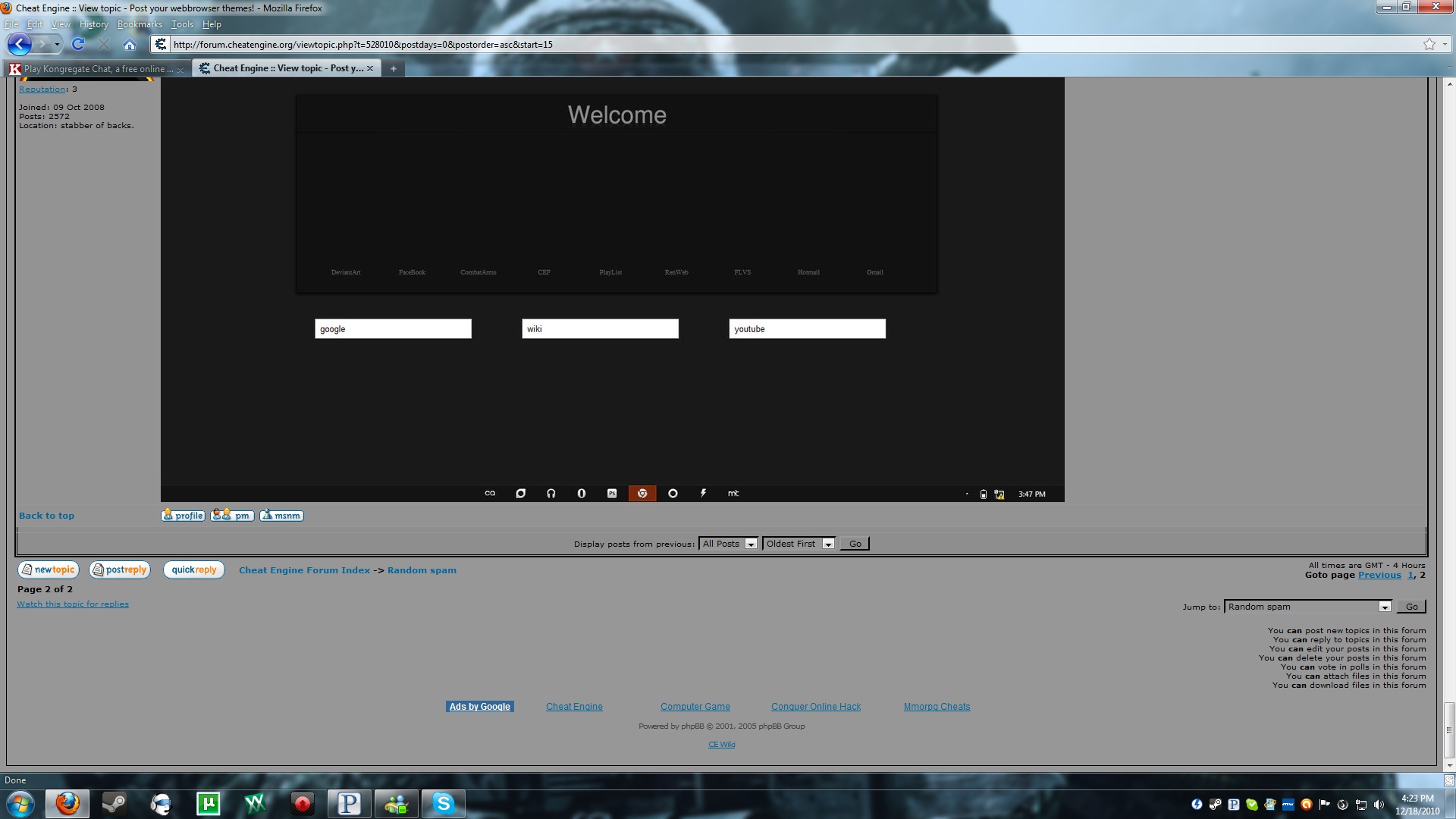The image size is (1456, 819).
Task: Reload the page with the refresh icon
Action: (77, 45)
